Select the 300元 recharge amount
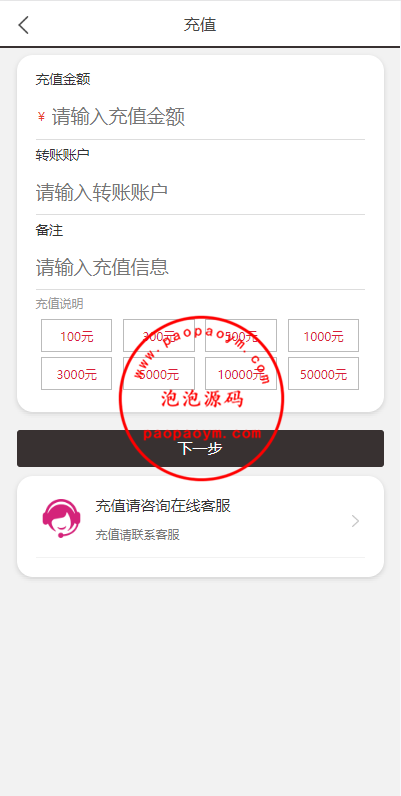 pos(159,336)
